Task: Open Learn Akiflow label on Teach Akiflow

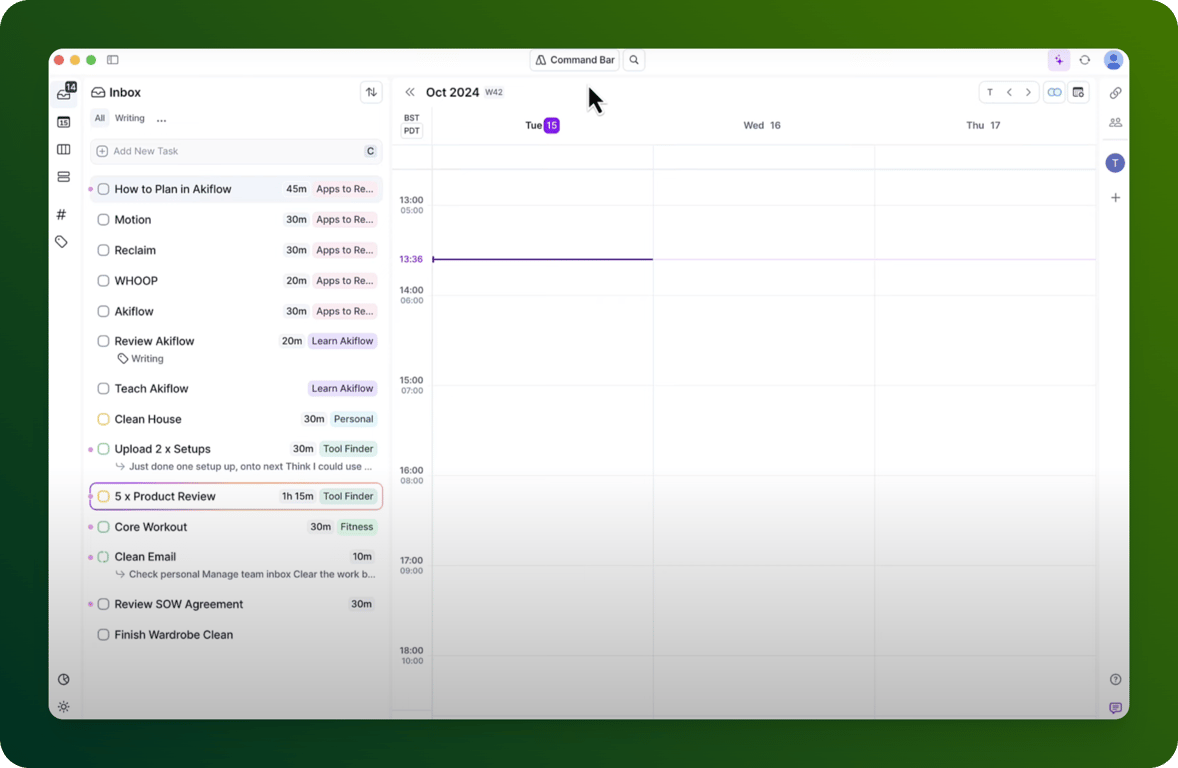Action: (343, 389)
